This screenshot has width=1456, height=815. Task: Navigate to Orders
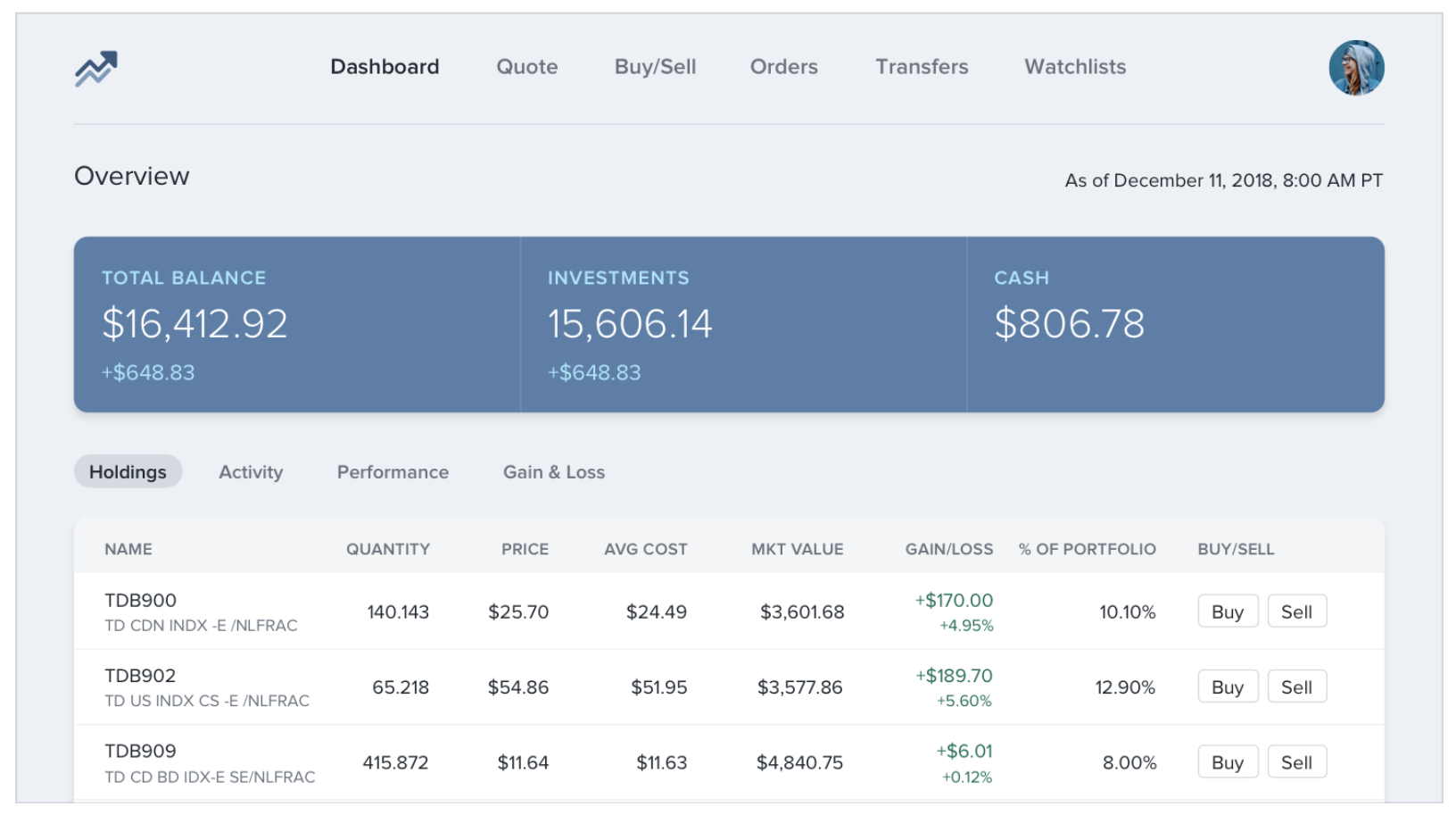[784, 67]
